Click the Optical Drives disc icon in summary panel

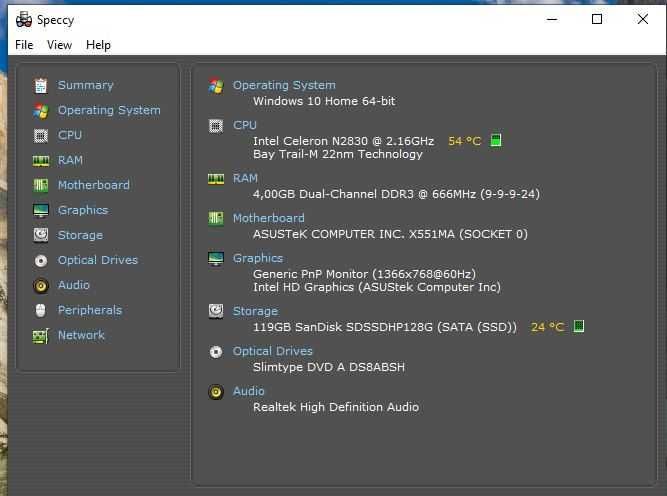(216, 352)
